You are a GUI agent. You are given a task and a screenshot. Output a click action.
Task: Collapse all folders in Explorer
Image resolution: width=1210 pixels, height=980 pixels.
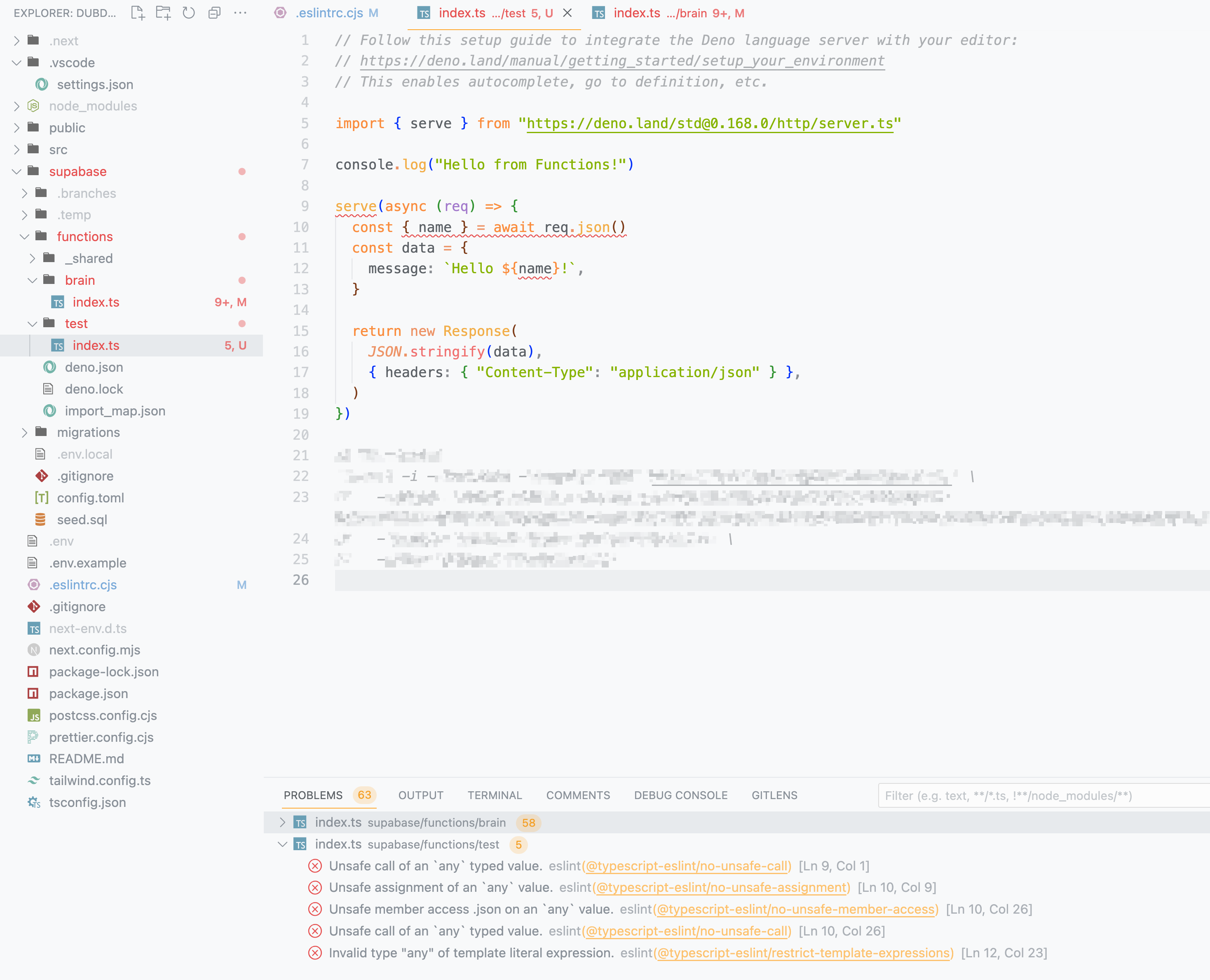215,13
